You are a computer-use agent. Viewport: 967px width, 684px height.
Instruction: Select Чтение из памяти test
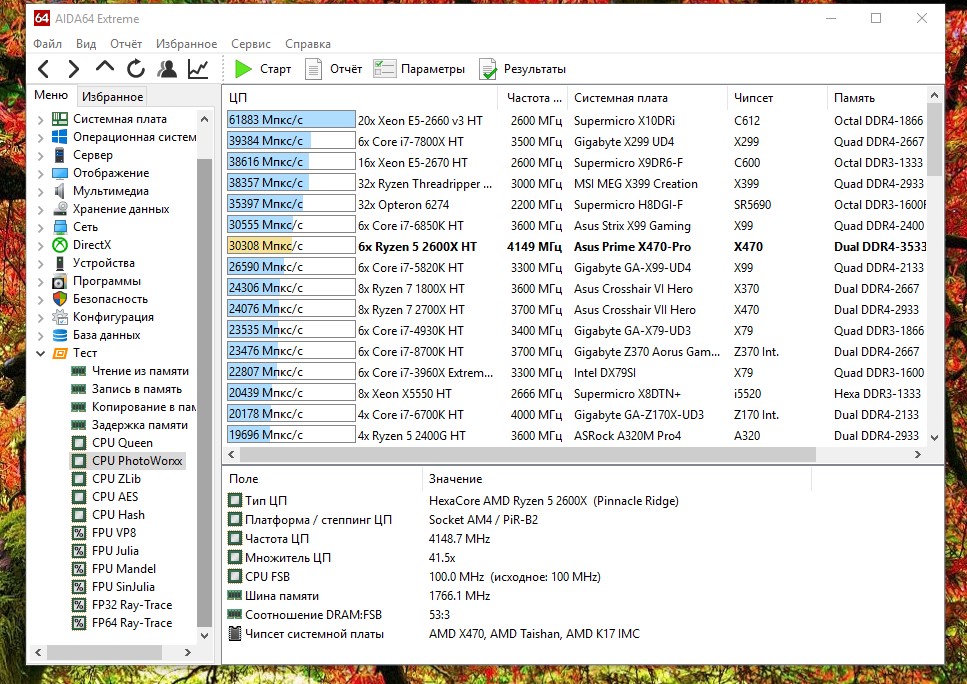140,371
